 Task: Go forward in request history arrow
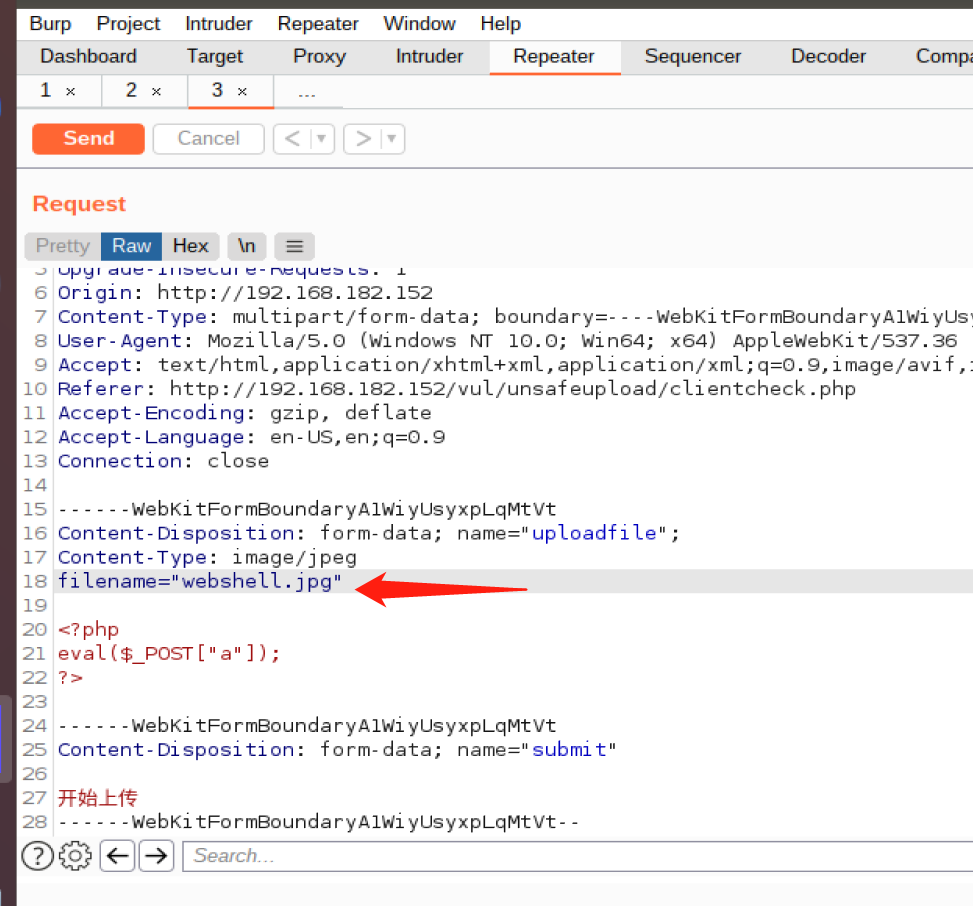(x=363, y=138)
